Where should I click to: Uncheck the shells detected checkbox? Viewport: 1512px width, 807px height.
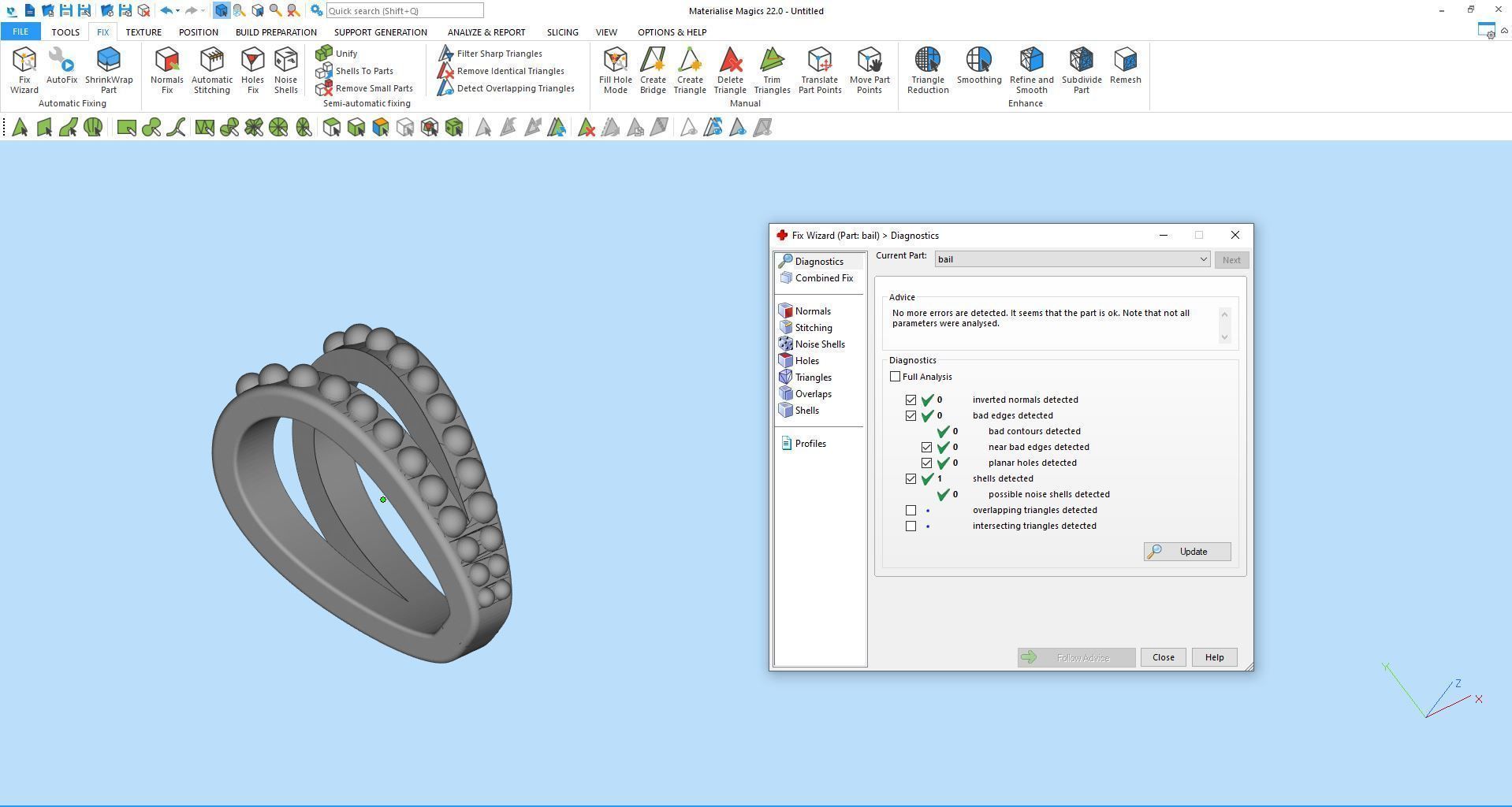click(911, 478)
